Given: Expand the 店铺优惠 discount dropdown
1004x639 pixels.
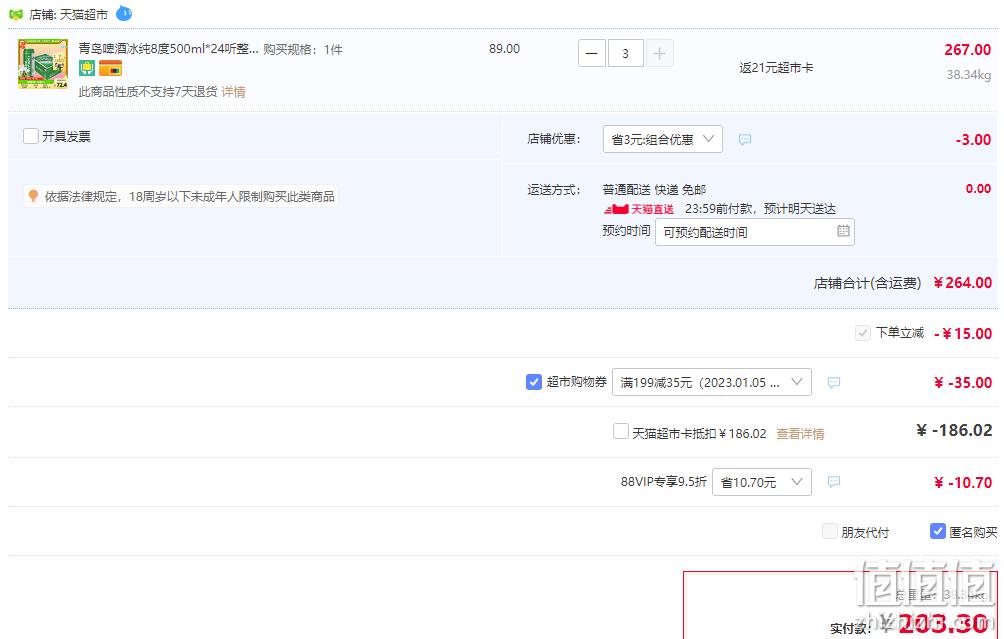Looking at the screenshot, I should pyautogui.click(x=663, y=139).
